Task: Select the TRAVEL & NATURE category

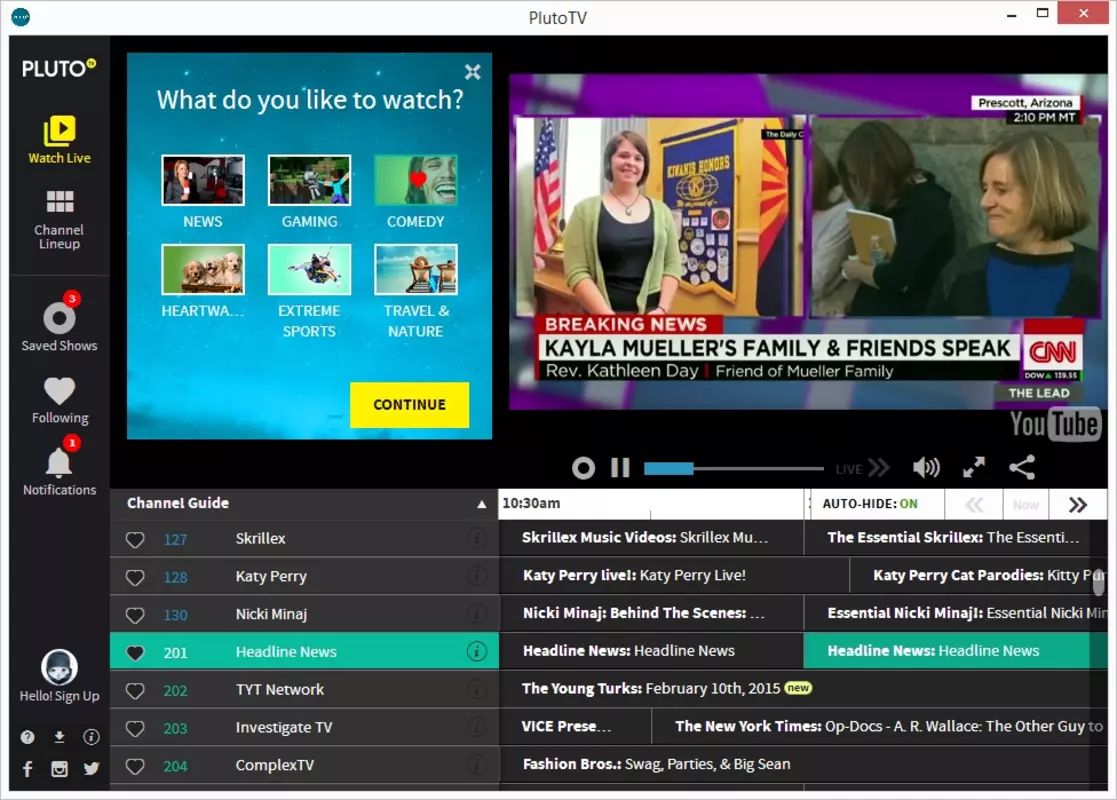Action: coord(415,269)
